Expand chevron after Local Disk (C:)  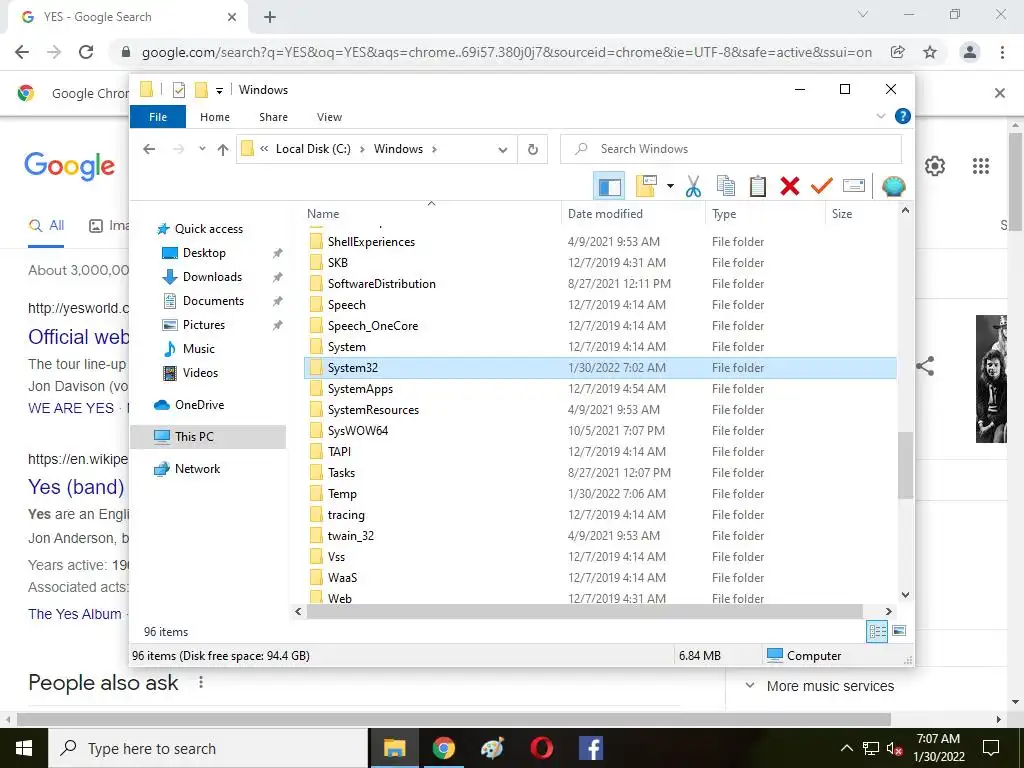[x=362, y=149]
